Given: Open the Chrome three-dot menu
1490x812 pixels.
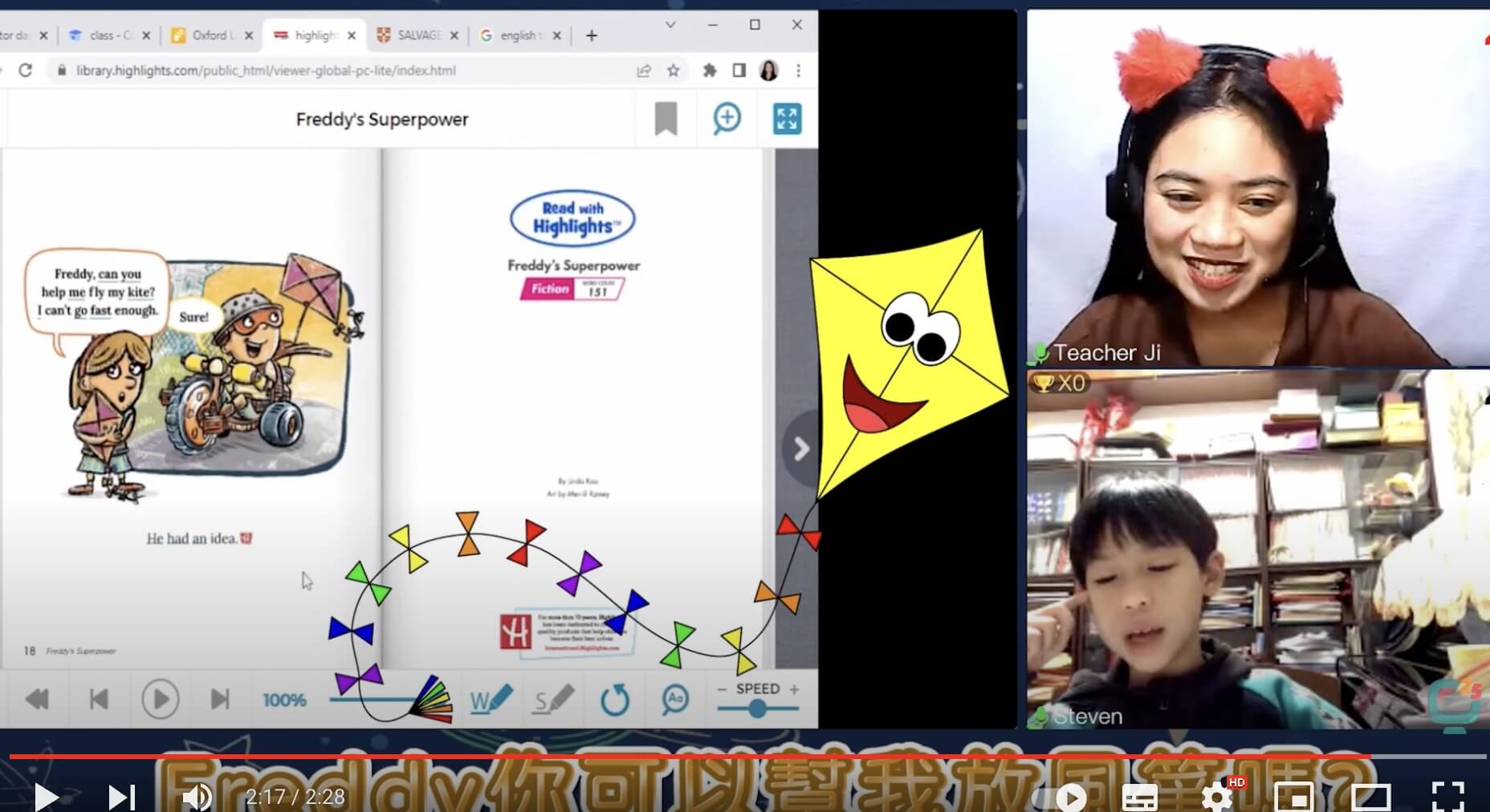Looking at the screenshot, I should 798,71.
